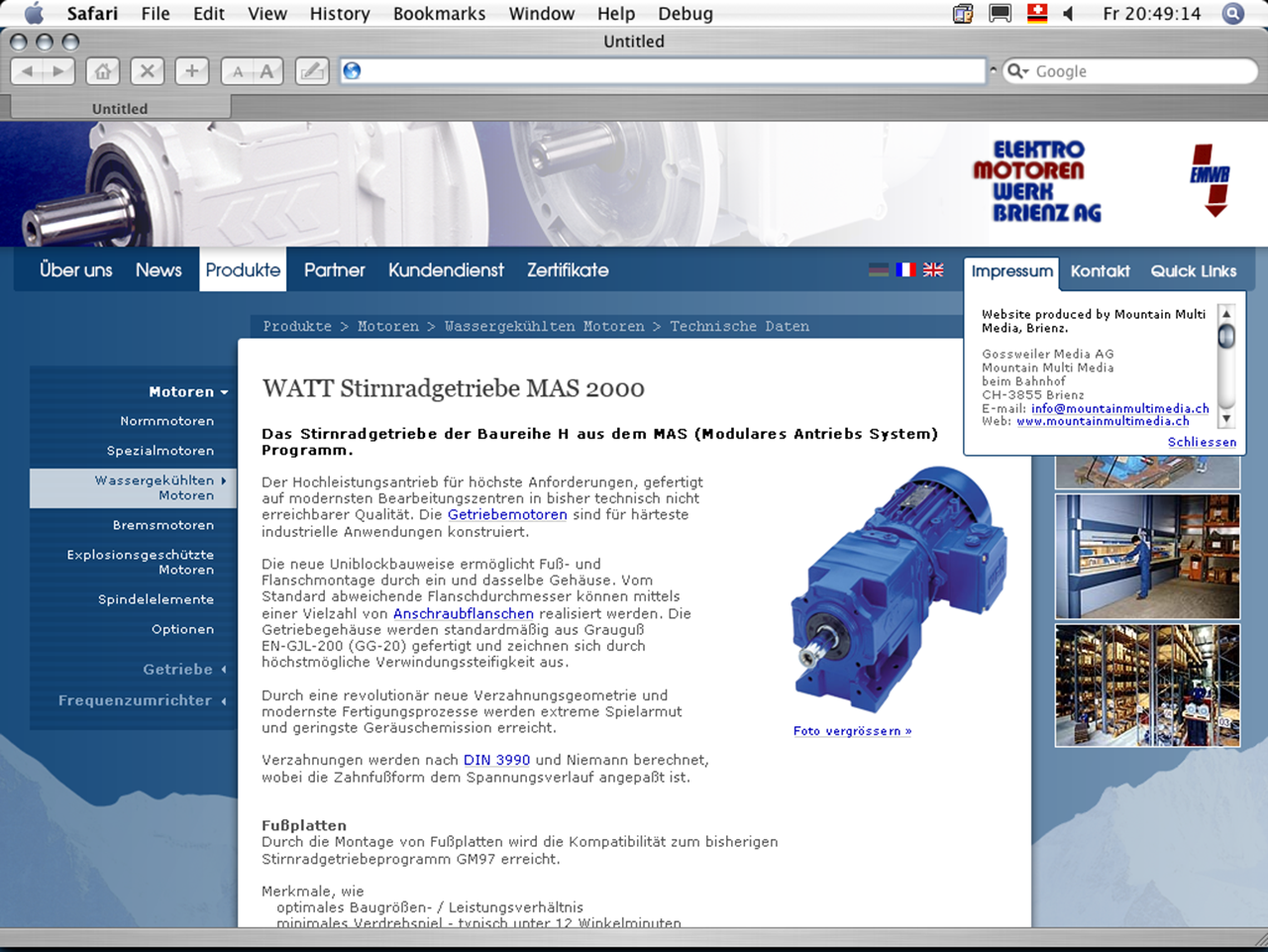Image resolution: width=1268 pixels, height=952 pixels.
Task: Open the Kundendienst navigation tab
Action: [x=446, y=269]
